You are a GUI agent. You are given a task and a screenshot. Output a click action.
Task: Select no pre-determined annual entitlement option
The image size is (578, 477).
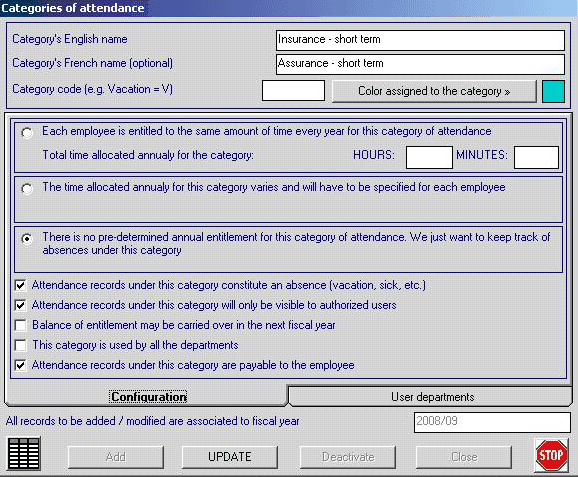[27, 239]
